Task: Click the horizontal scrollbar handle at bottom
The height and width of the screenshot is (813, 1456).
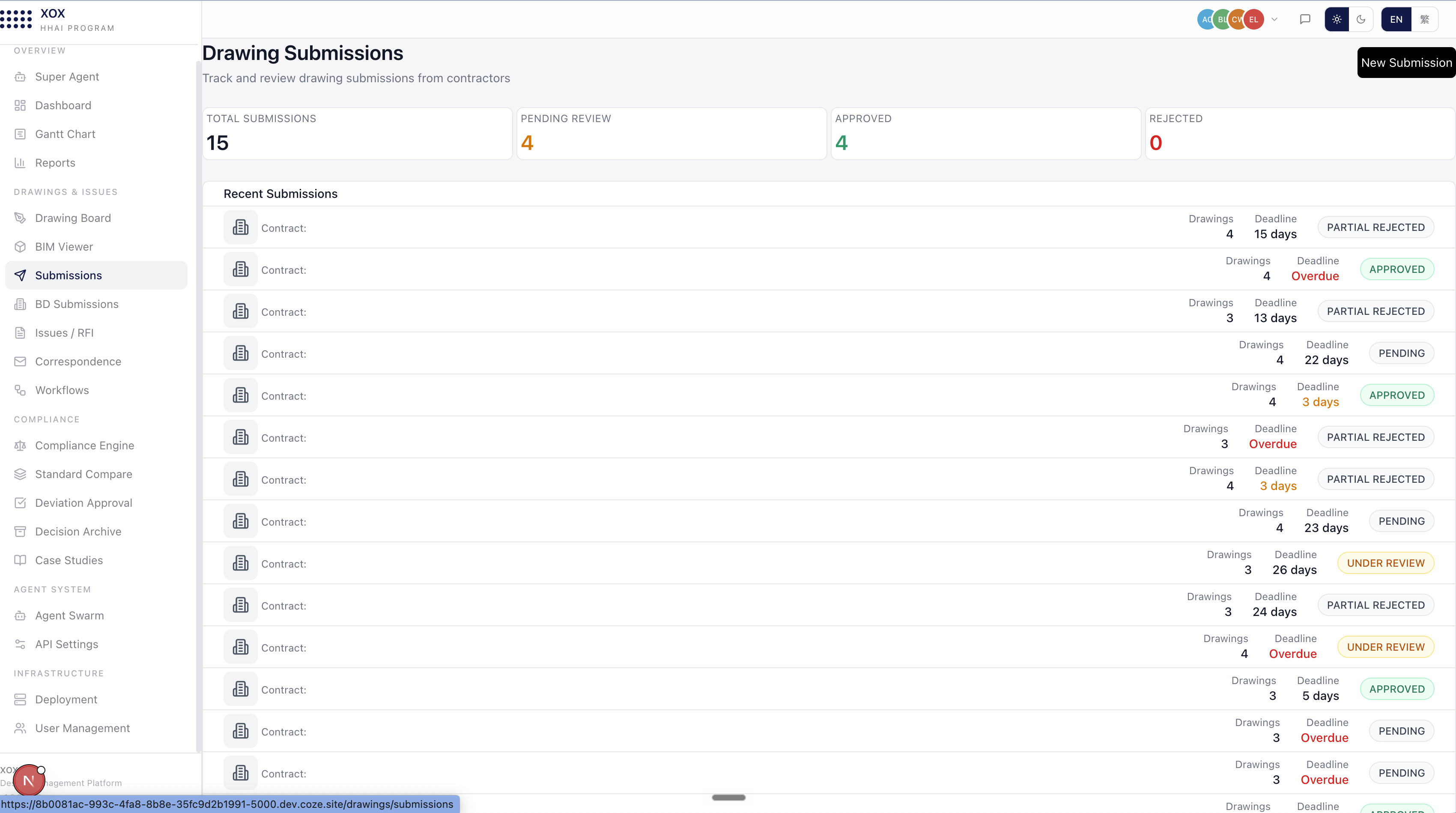Action: [728, 798]
